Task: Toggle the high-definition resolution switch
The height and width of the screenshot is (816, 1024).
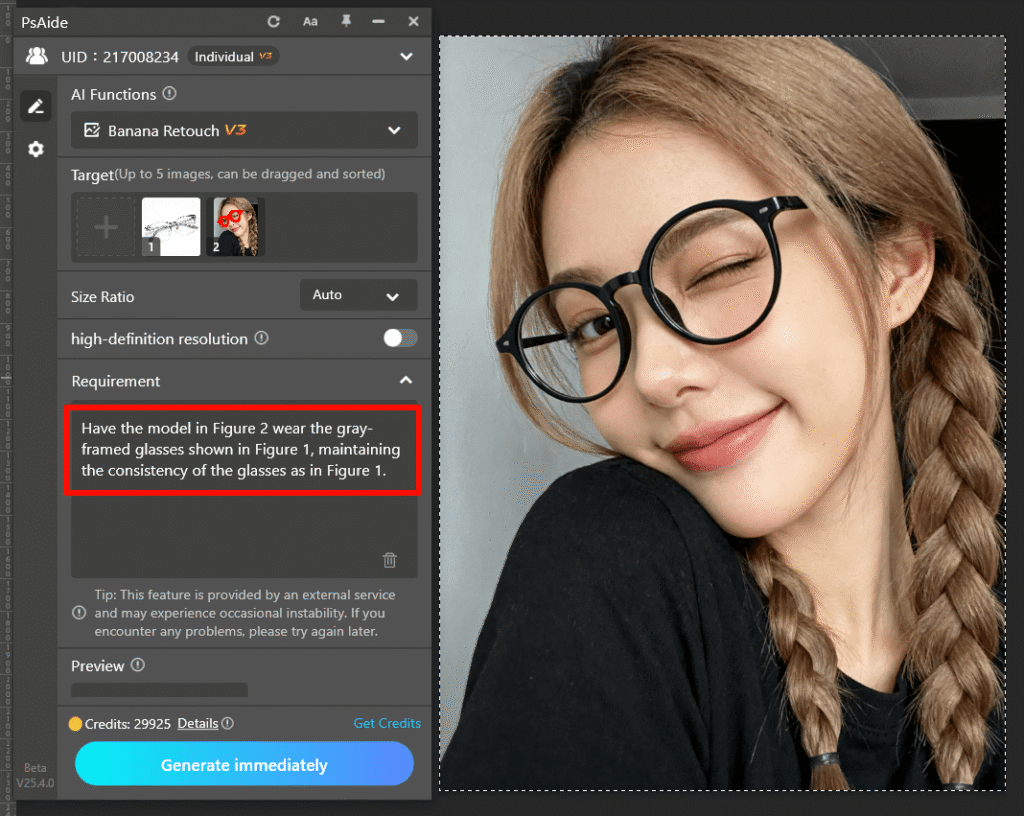Action: [400, 338]
